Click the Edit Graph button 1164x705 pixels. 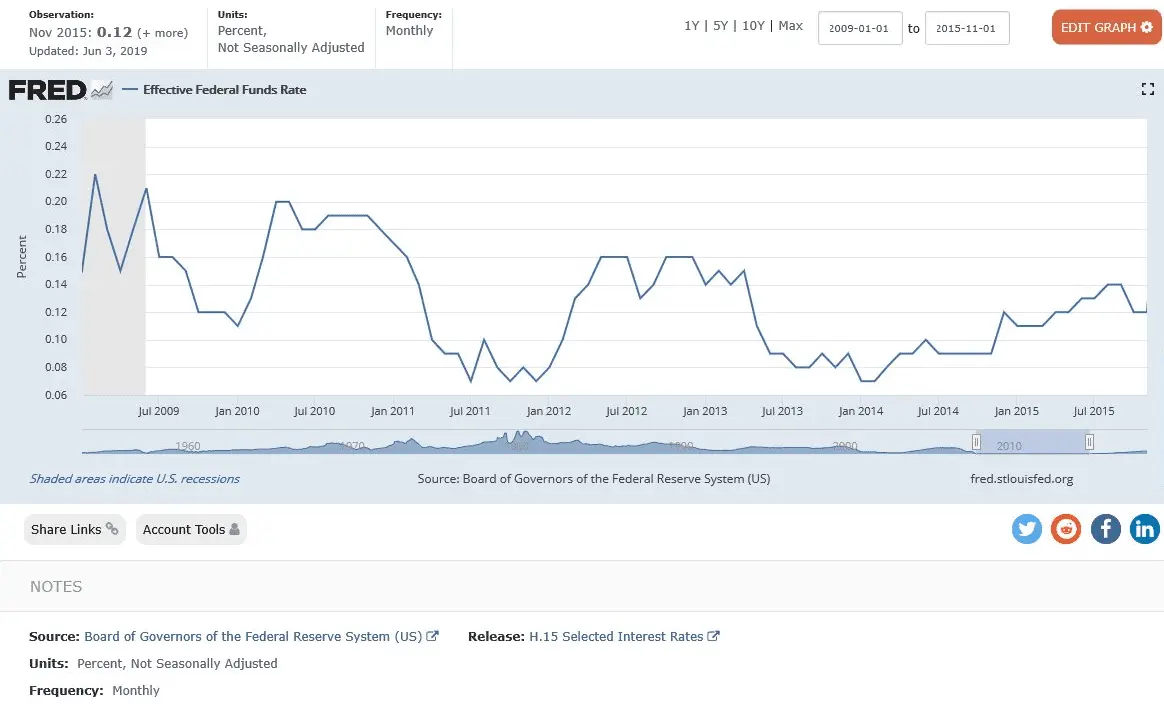(x=1105, y=27)
